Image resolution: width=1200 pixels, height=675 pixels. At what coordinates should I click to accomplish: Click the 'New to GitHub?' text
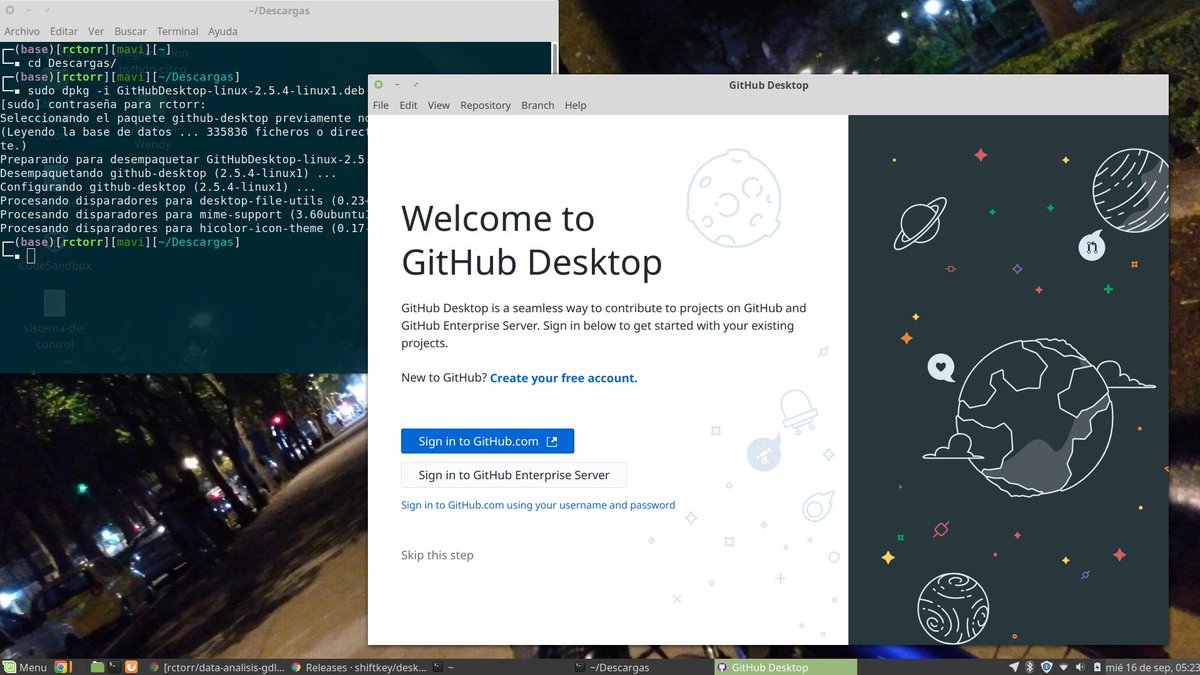pos(444,378)
